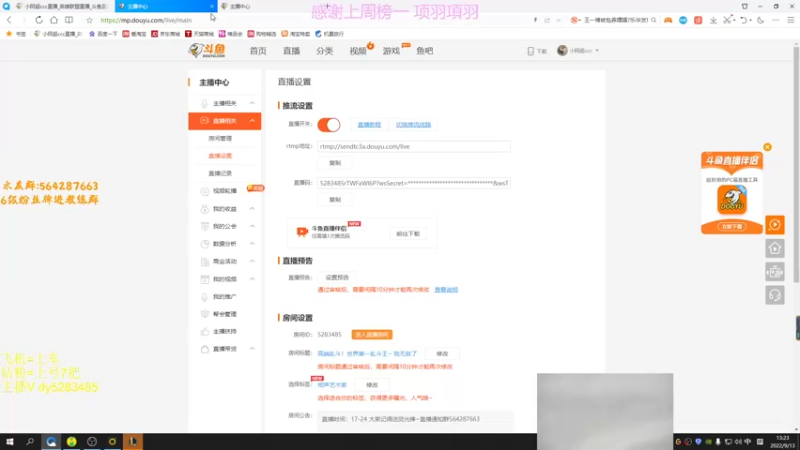Click the 下载 phone icon in header

[531, 51]
